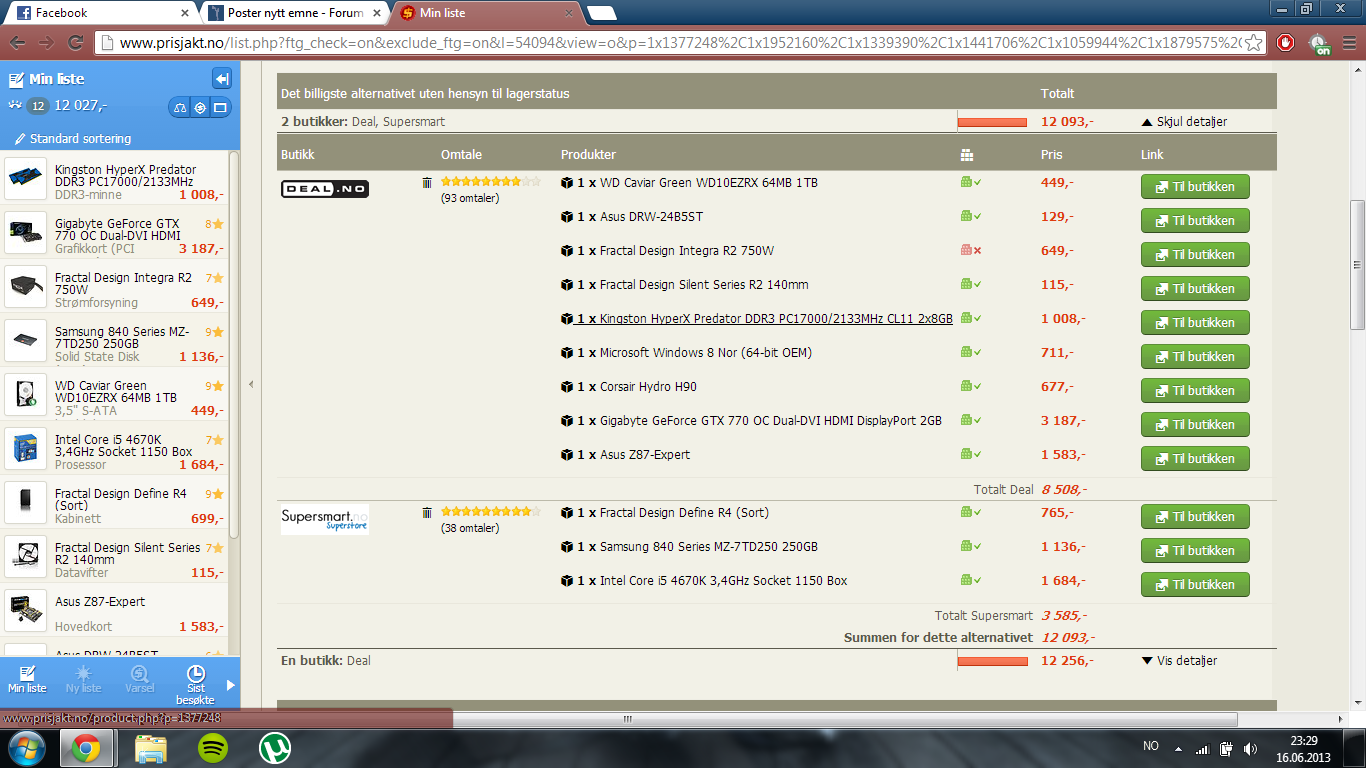Select Samsung 840 Series item in sidebar list
This screenshot has width=1366, height=768.
pyautogui.click(x=116, y=341)
